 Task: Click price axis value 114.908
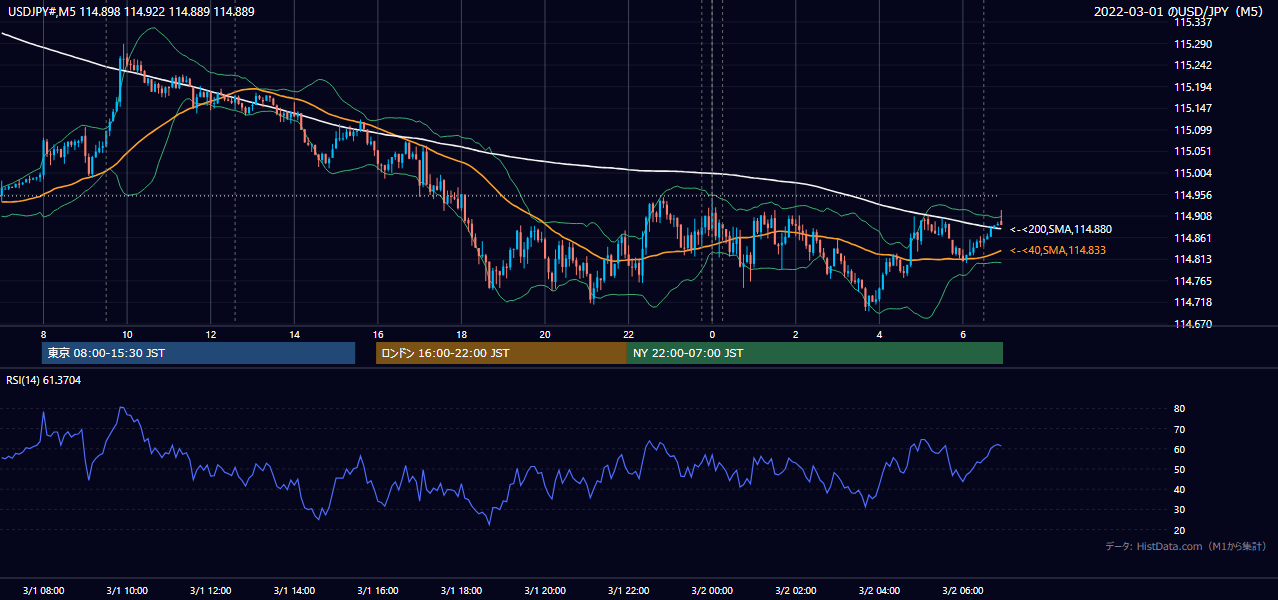click(x=1192, y=216)
